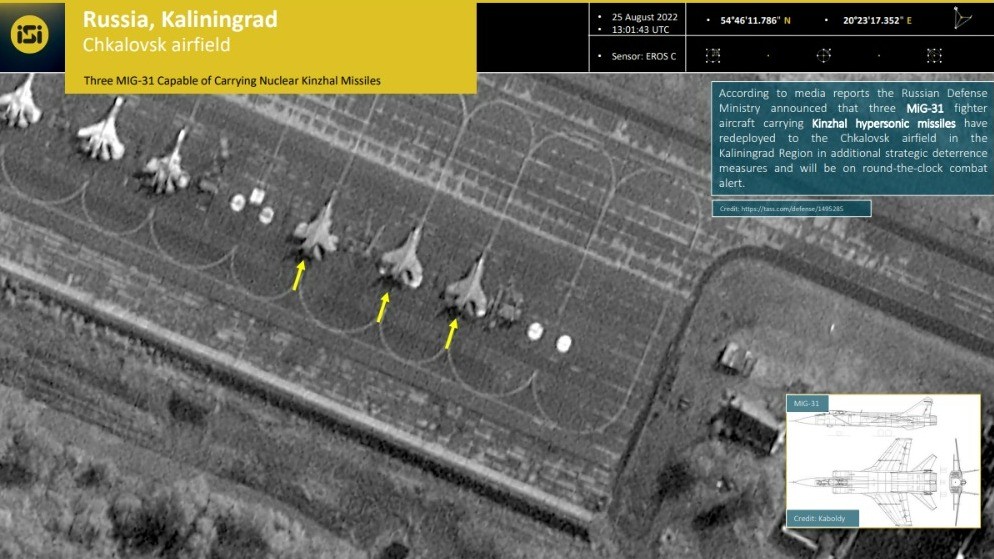Select the "25 August 2022" date
Viewport: 994px width, 559px height.
point(644,17)
